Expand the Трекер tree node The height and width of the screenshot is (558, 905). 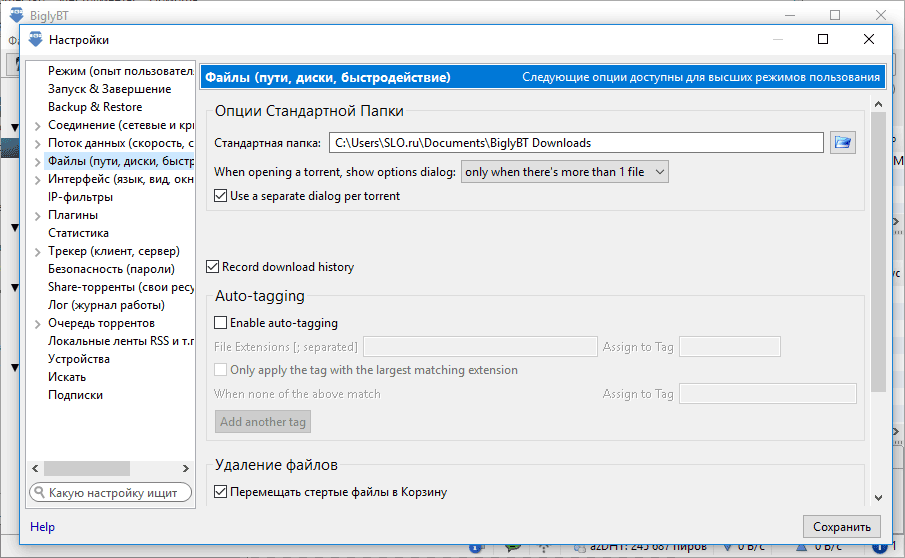pyautogui.click(x=38, y=252)
